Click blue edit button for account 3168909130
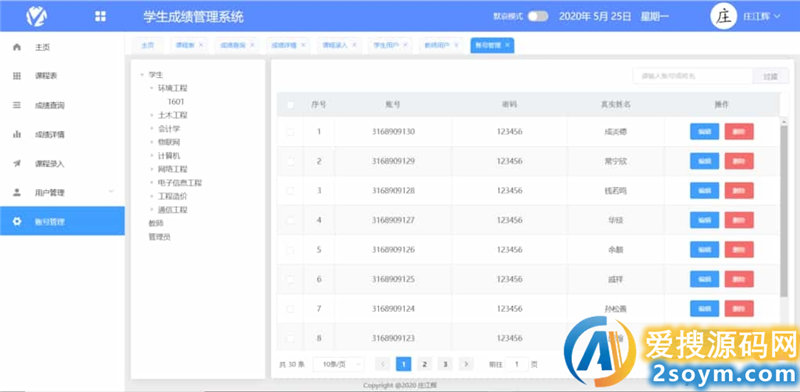Viewport: 800px width, 392px height. 705,132
